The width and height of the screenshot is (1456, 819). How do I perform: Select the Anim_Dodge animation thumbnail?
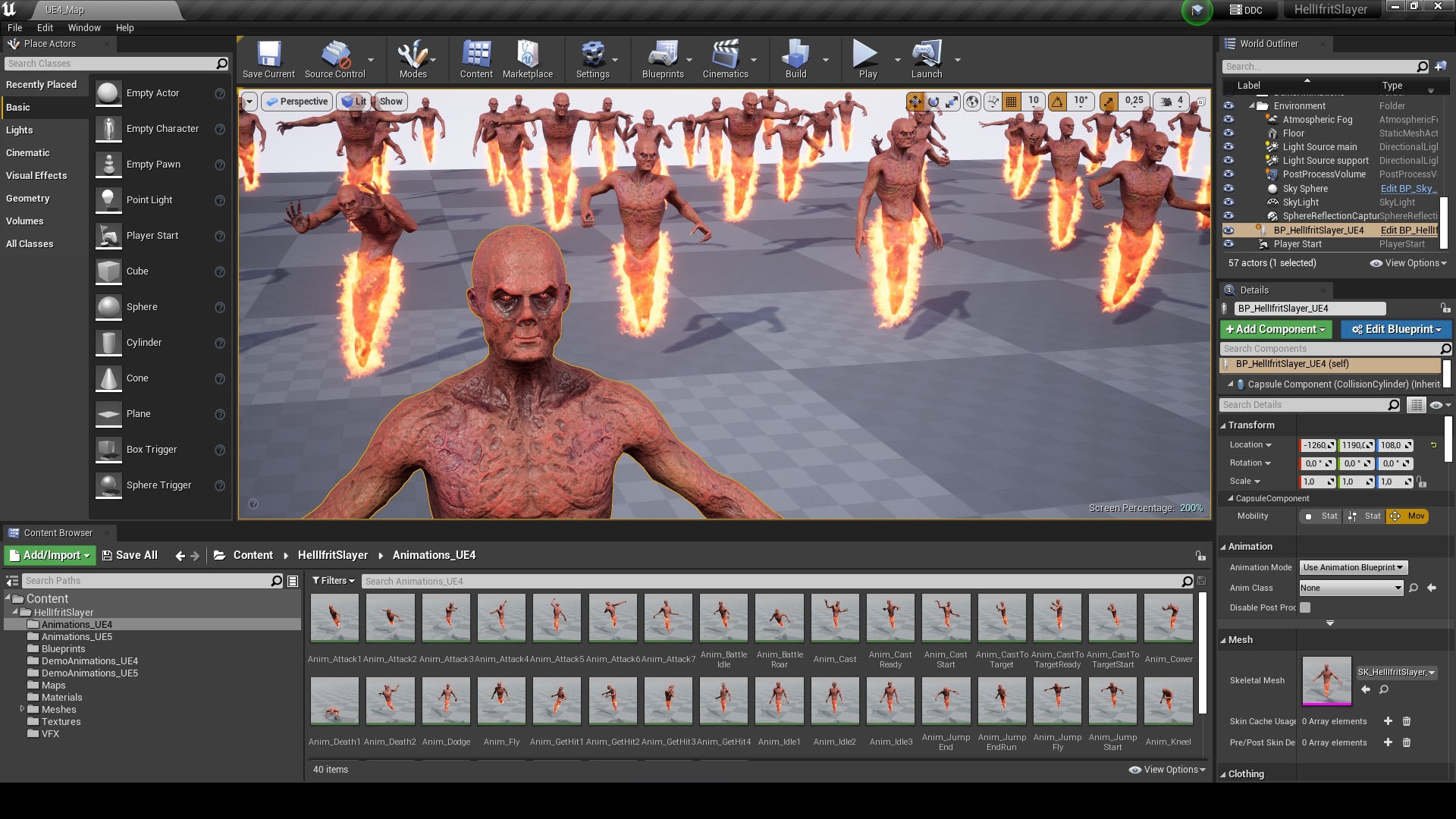(446, 700)
